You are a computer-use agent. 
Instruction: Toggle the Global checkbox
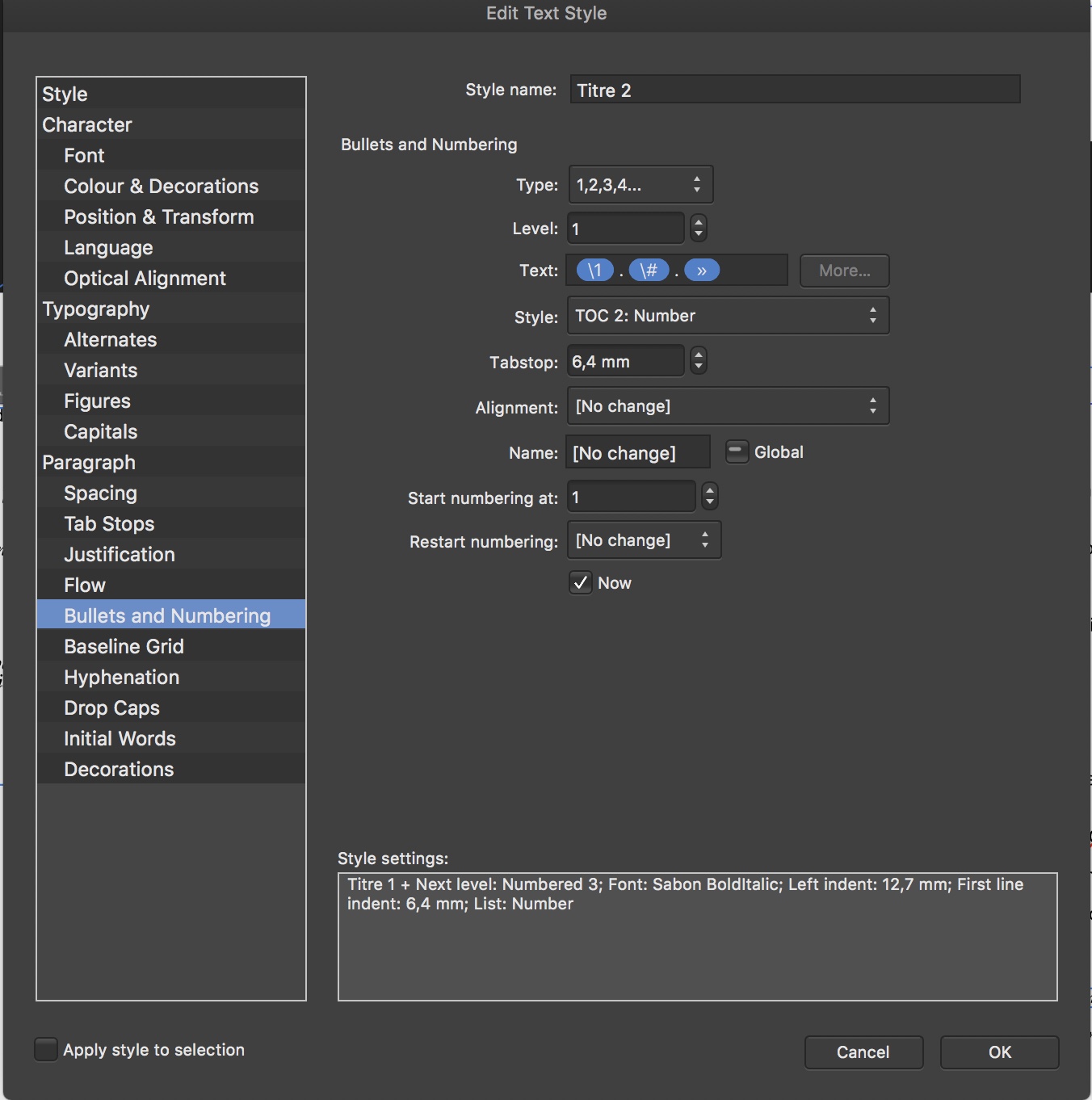pyautogui.click(x=737, y=451)
